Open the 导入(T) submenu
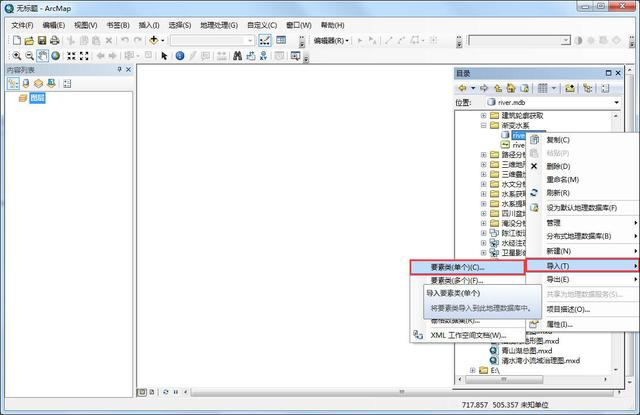The height and width of the screenshot is (415, 640). pos(582,266)
